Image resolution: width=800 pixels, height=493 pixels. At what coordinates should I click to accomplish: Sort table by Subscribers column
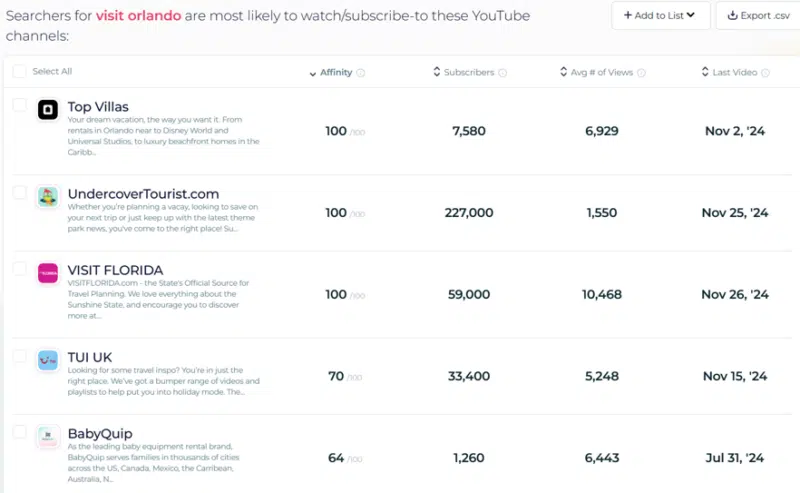click(x=464, y=72)
